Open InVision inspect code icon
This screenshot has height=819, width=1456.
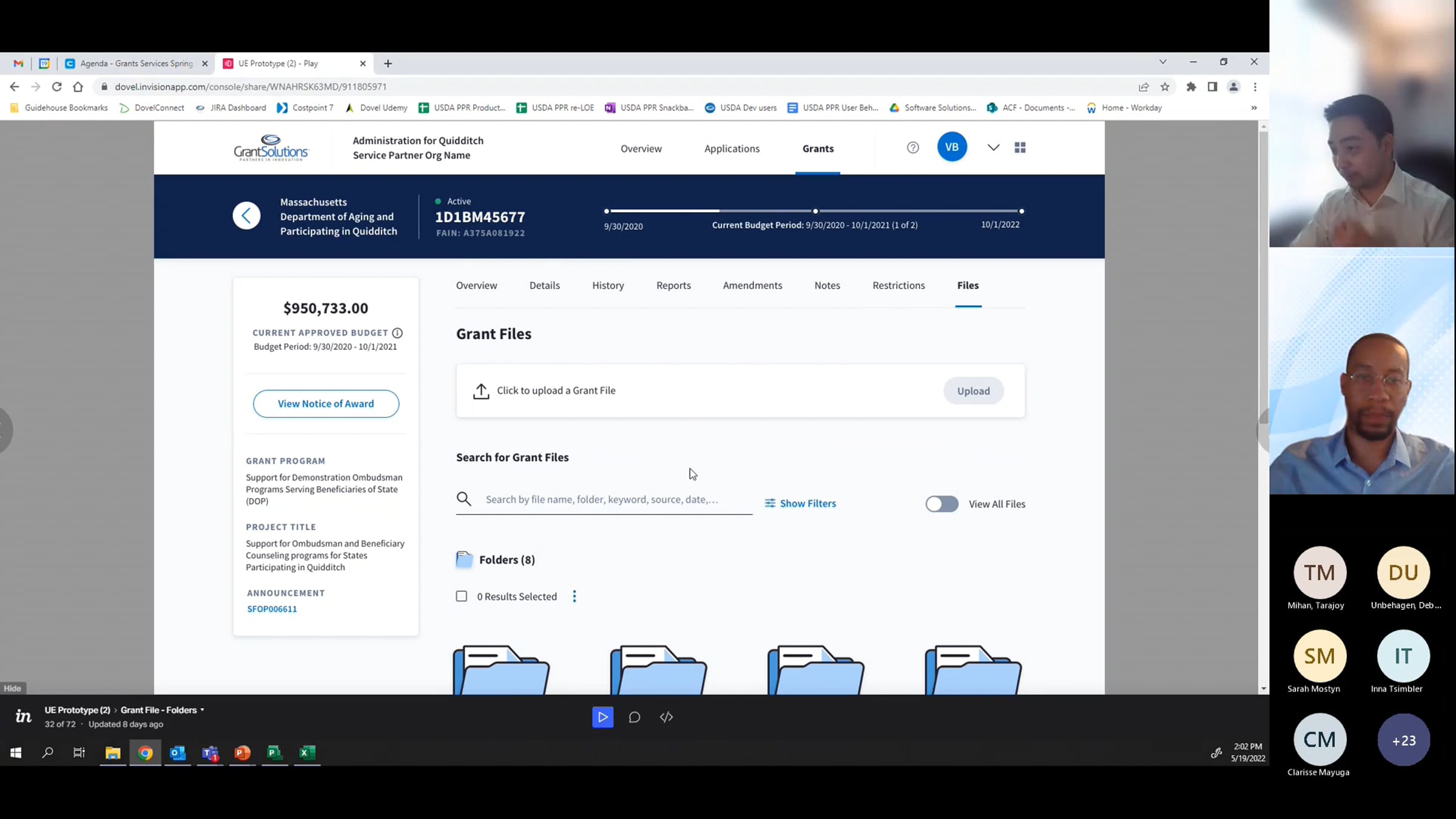point(666,717)
